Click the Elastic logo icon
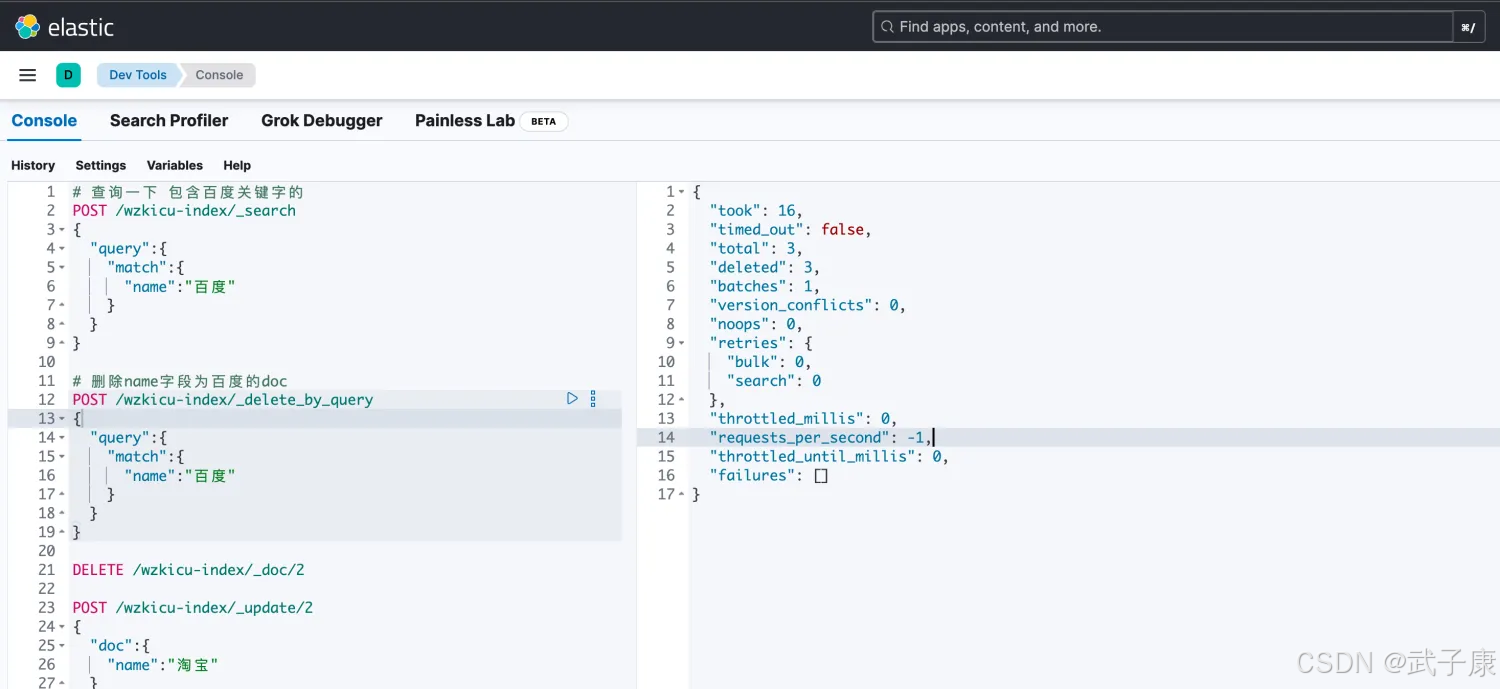 click(27, 27)
